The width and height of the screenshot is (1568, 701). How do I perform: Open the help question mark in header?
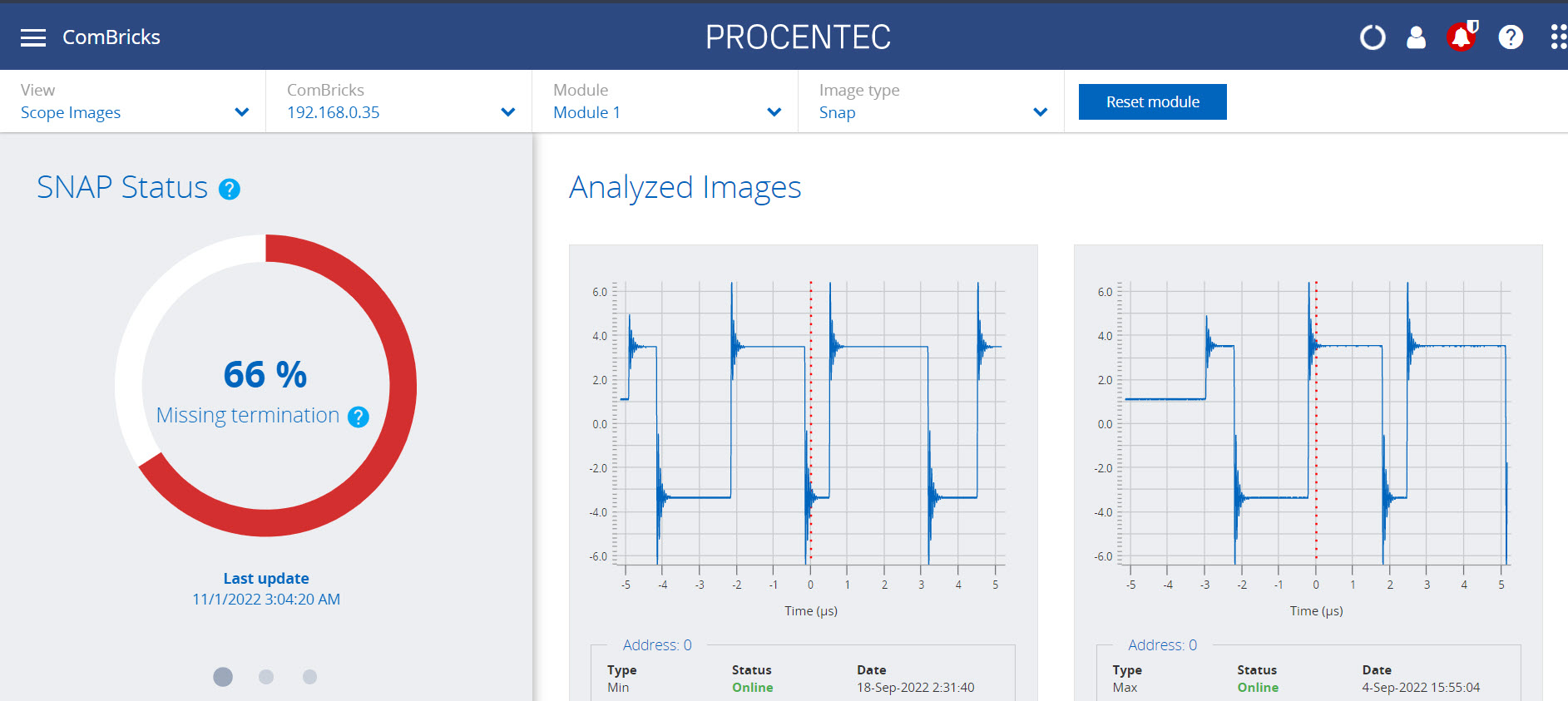point(1511,37)
